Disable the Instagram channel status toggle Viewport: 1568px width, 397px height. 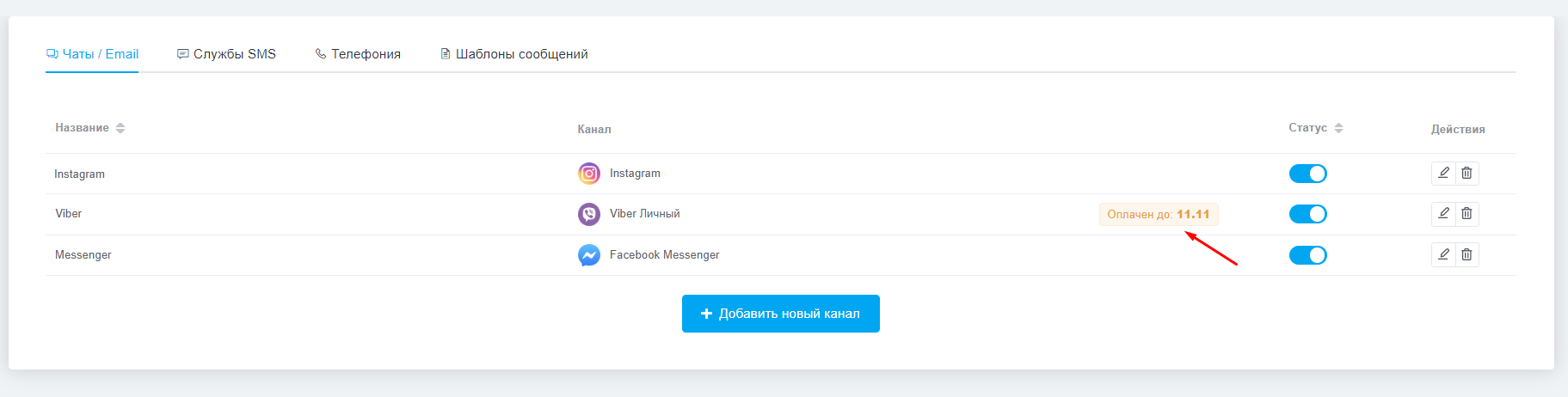(1307, 174)
